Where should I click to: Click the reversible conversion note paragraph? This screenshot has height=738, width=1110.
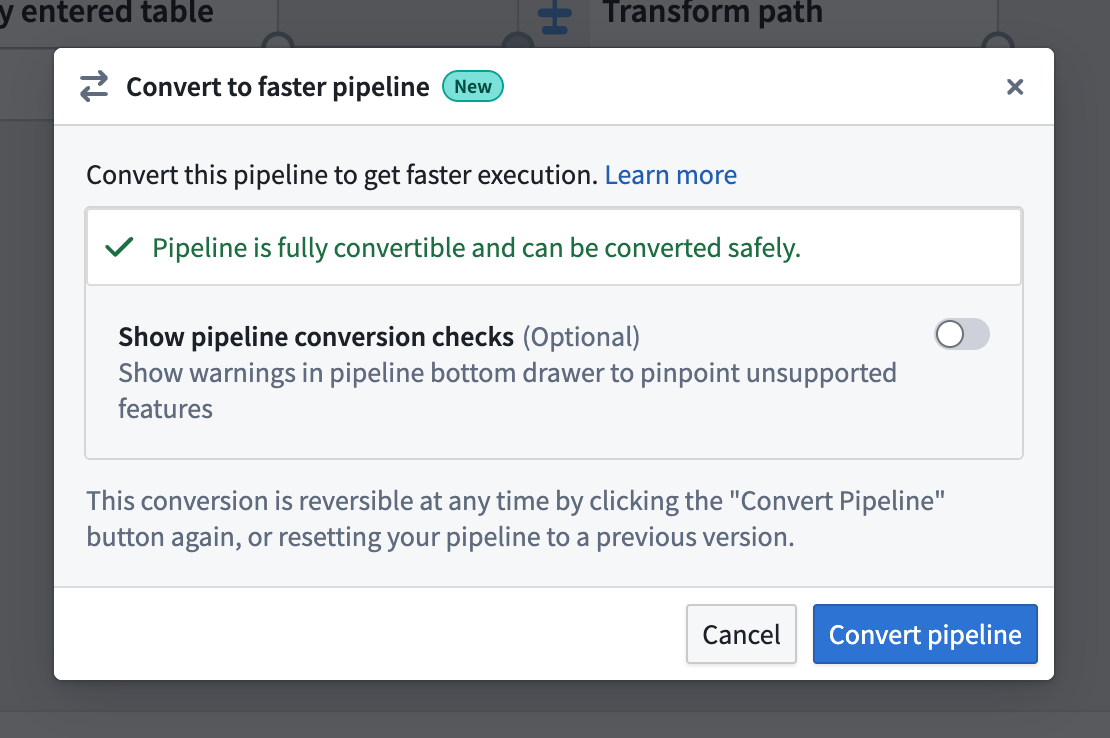pyautogui.click(x=515, y=518)
